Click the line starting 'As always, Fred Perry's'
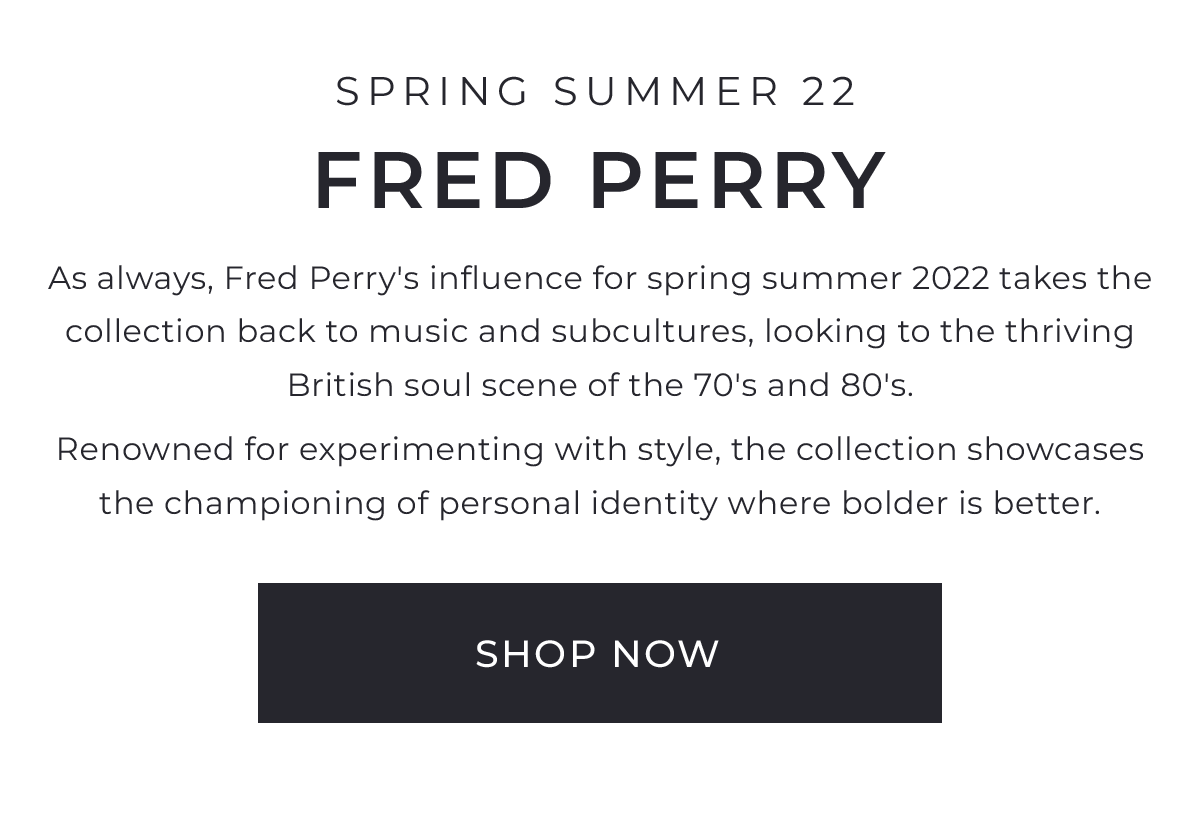The width and height of the screenshot is (1200, 824). (600, 278)
